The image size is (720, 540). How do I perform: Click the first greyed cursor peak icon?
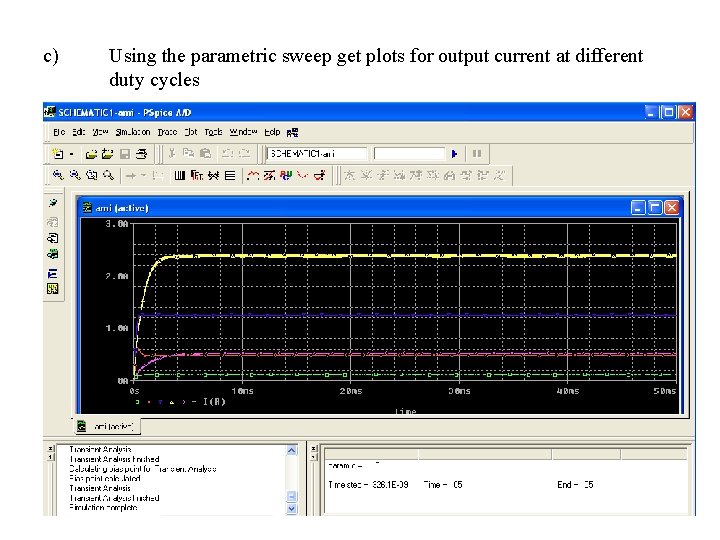click(350, 175)
